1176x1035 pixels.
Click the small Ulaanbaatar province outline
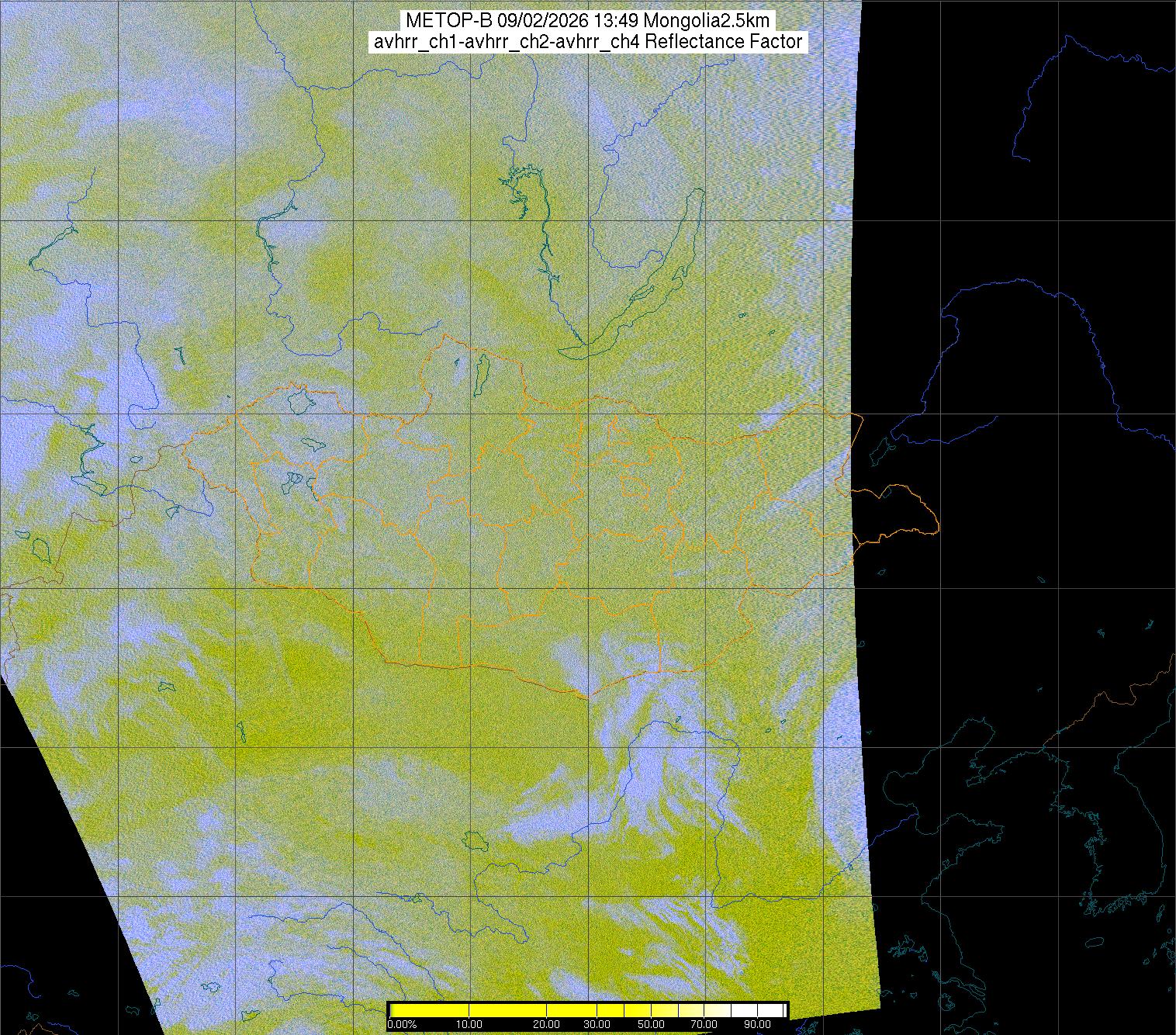click(636, 488)
